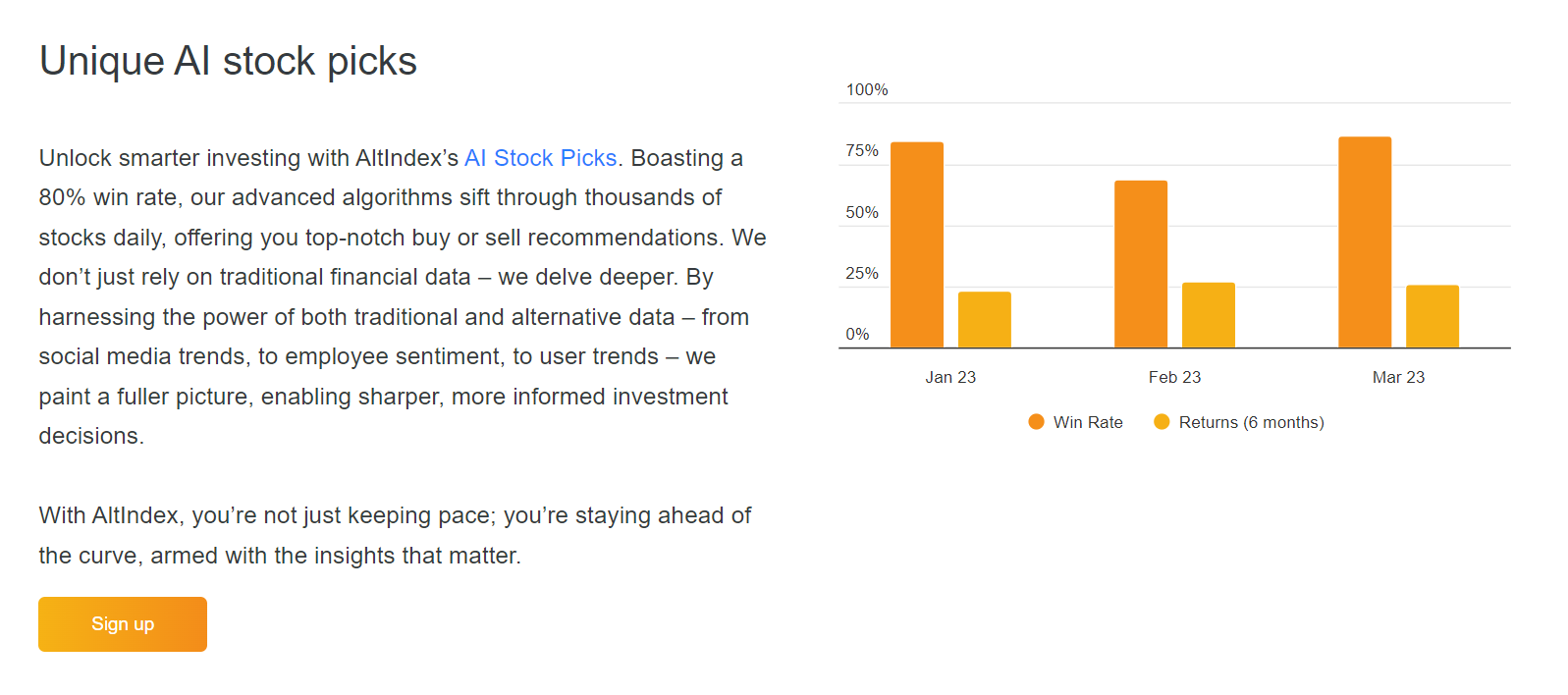This screenshot has height=695, width=1568.
Task: Click the orange Win Rate legend dot
Action: (1036, 422)
